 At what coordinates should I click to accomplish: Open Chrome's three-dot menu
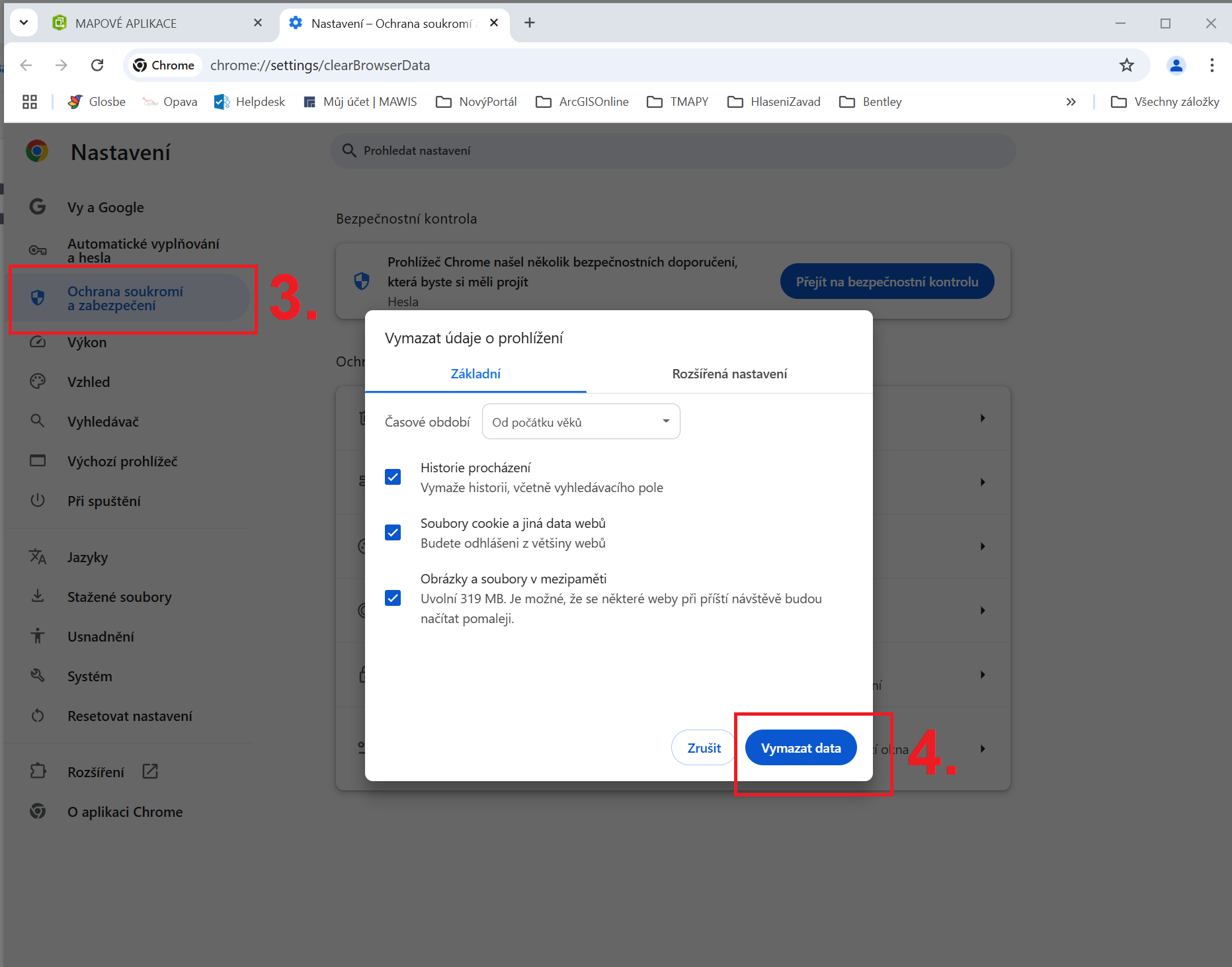[1212, 65]
